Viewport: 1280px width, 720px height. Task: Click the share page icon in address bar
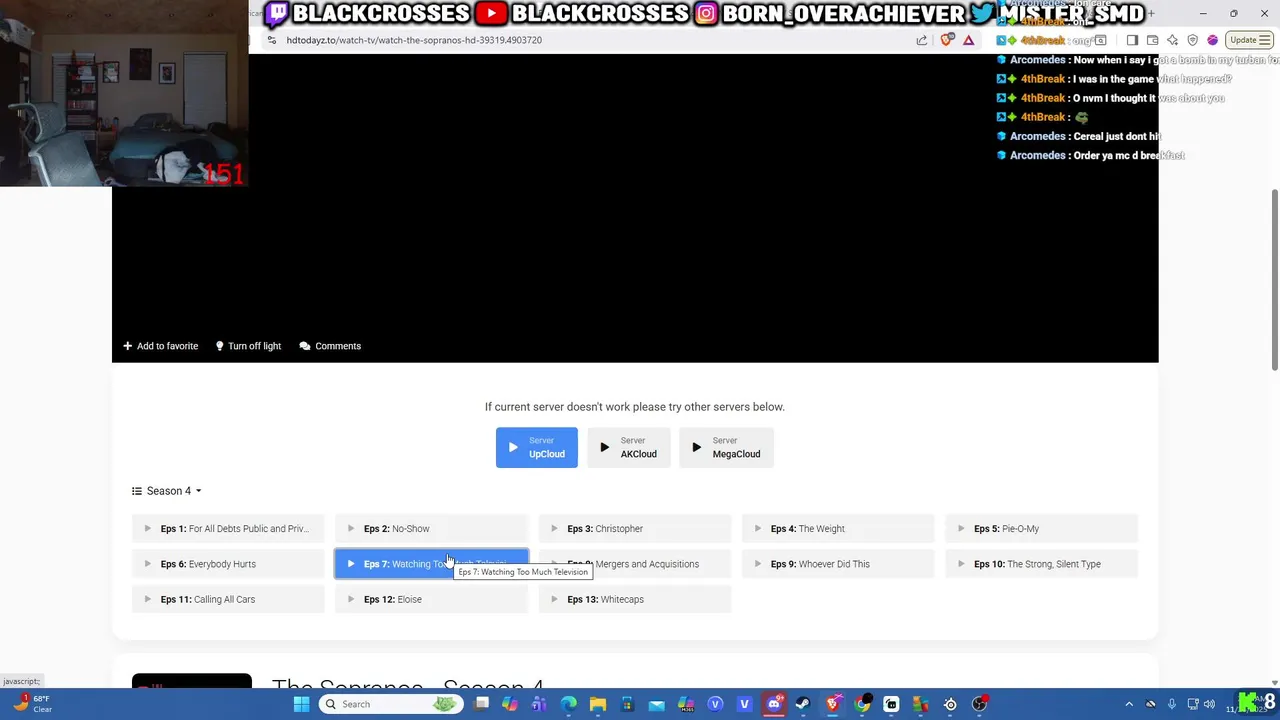point(921,40)
